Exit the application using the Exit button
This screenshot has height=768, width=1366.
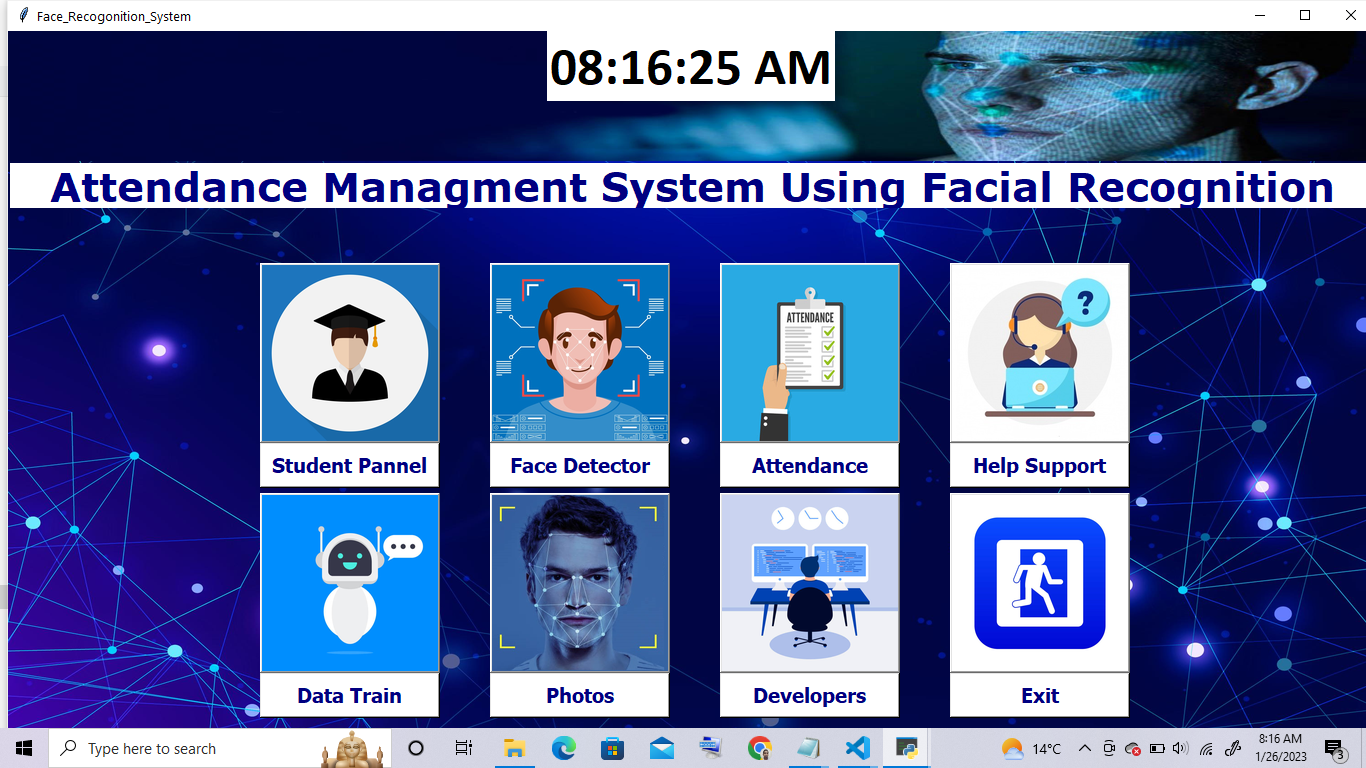click(1038, 695)
